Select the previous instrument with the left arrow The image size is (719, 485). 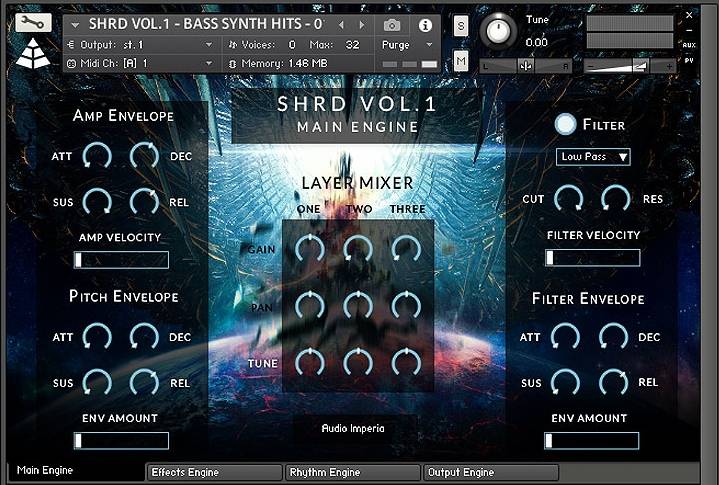[341, 24]
